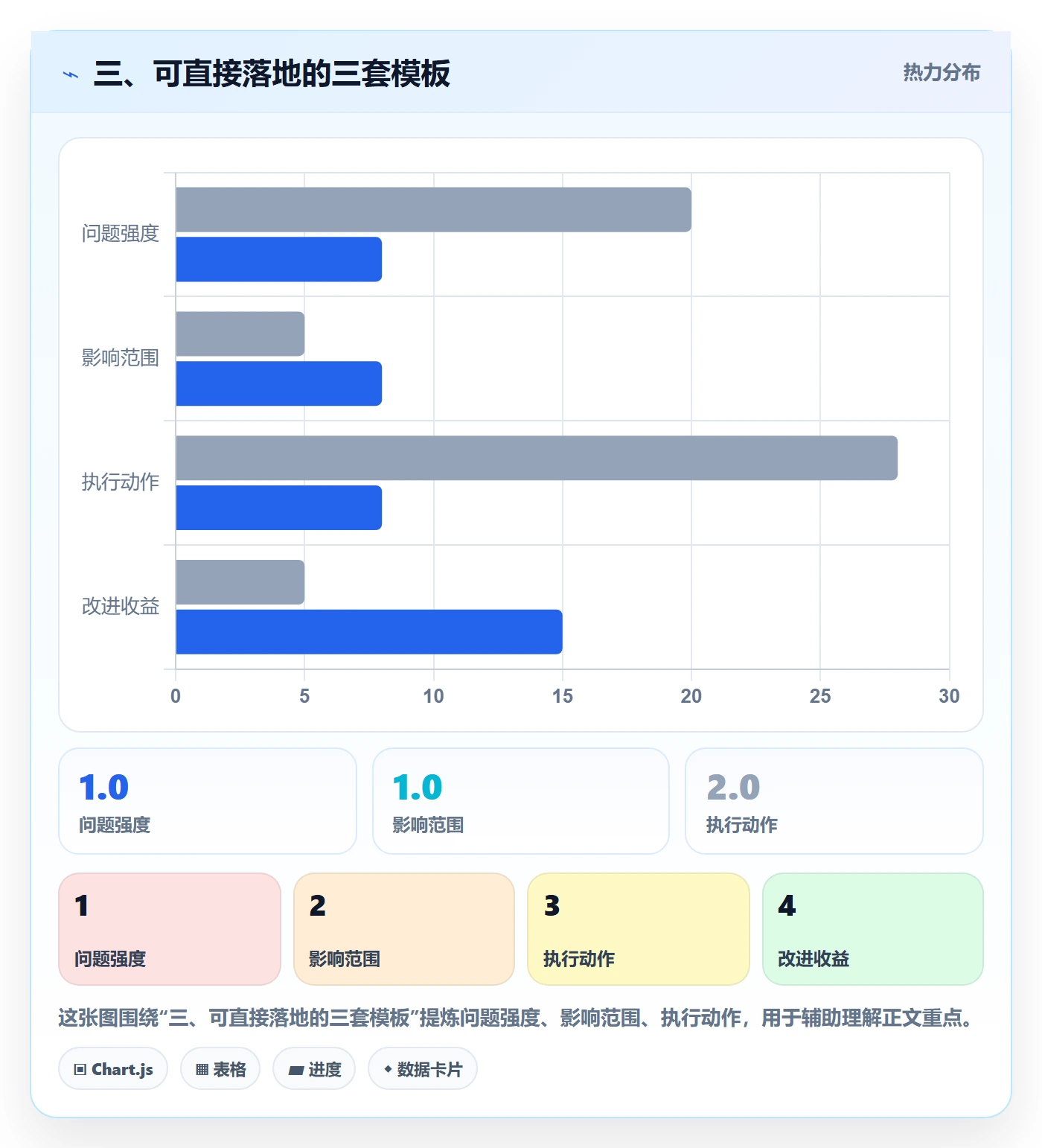The height and width of the screenshot is (1148, 1042).
Task: Click the 热力分布 tag in the header
Action: tap(942, 72)
